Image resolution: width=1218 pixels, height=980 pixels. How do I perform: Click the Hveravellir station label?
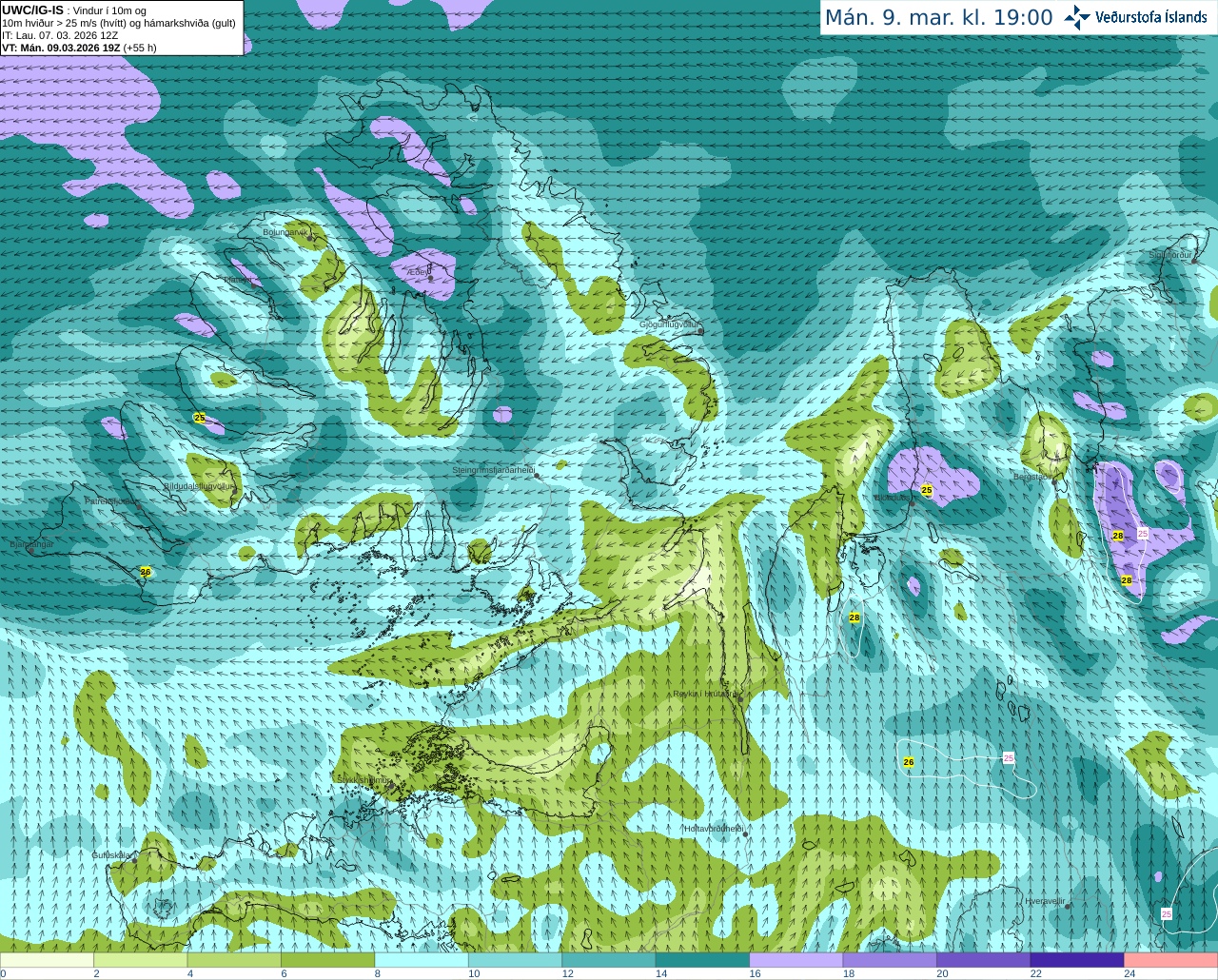click(x=1044, y=900)
